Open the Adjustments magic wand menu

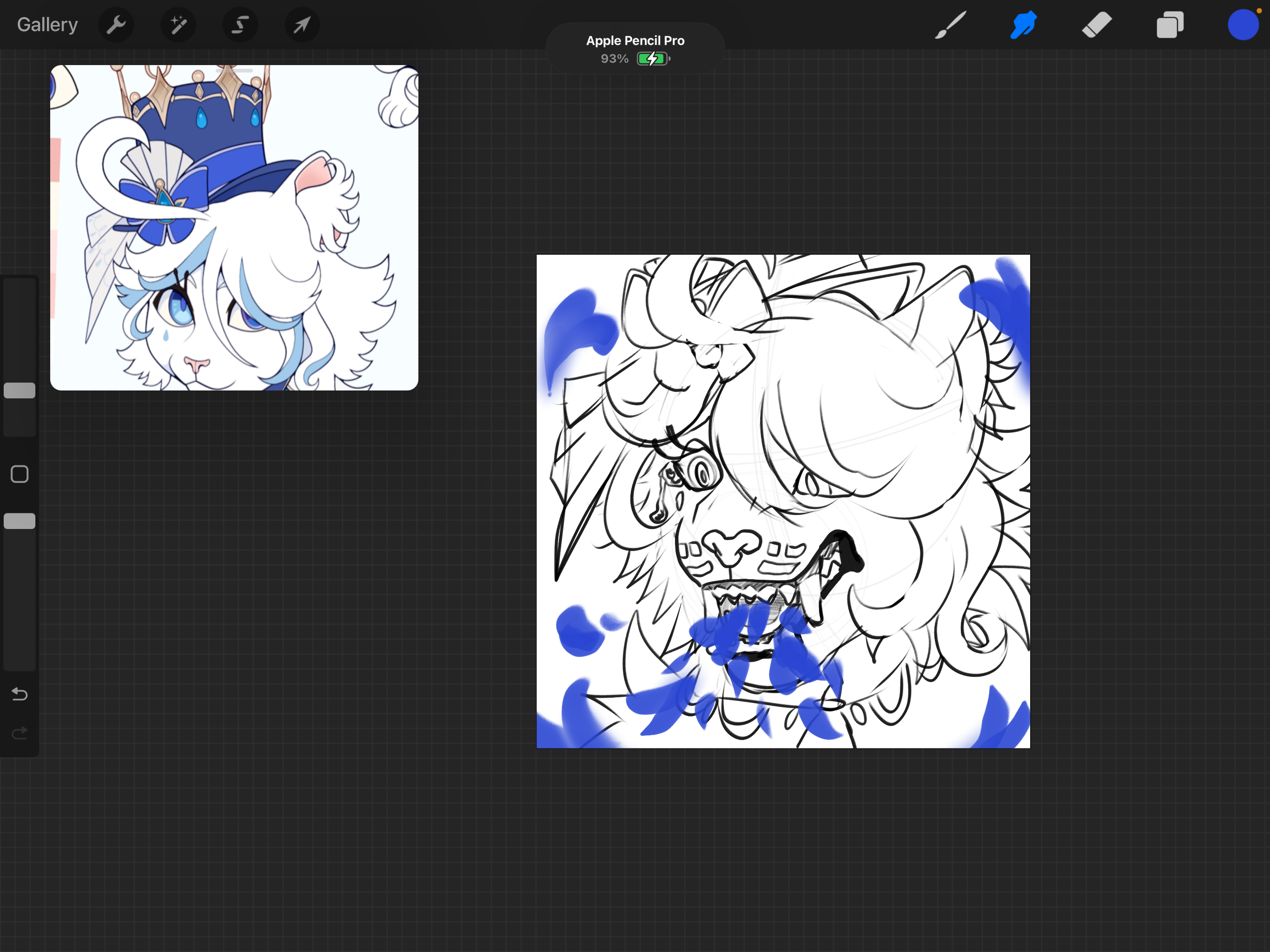[178, 25]
